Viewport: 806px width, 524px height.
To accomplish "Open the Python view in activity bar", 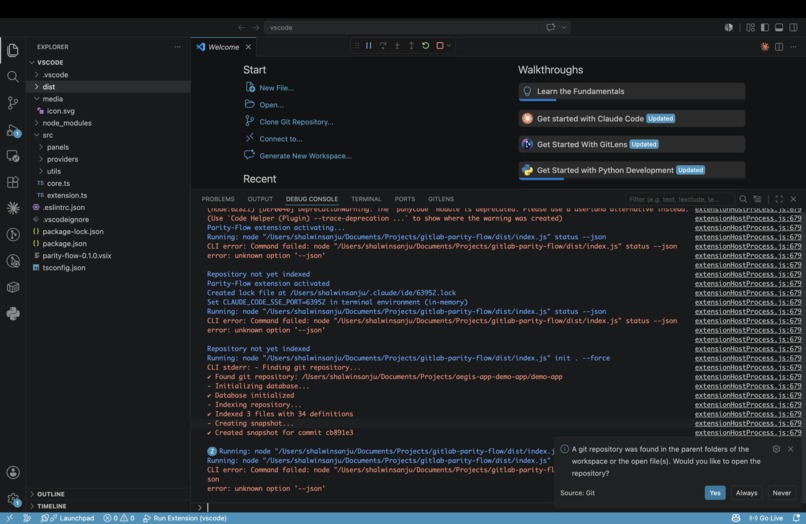I will (13, 313).
